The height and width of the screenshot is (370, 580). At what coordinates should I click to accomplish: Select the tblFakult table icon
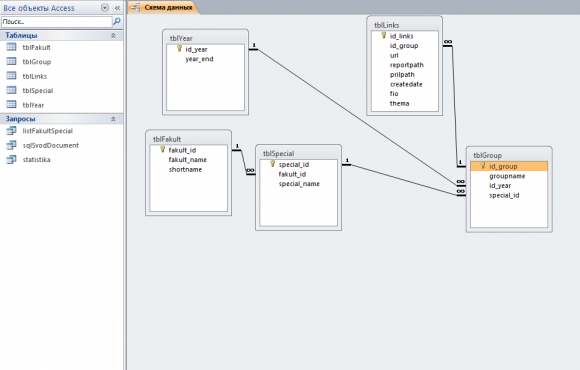pos(11,47)
